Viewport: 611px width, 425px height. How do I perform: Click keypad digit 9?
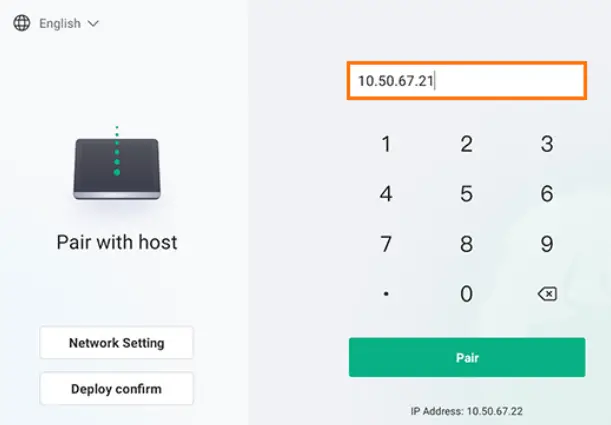click(x=546, y=244)
